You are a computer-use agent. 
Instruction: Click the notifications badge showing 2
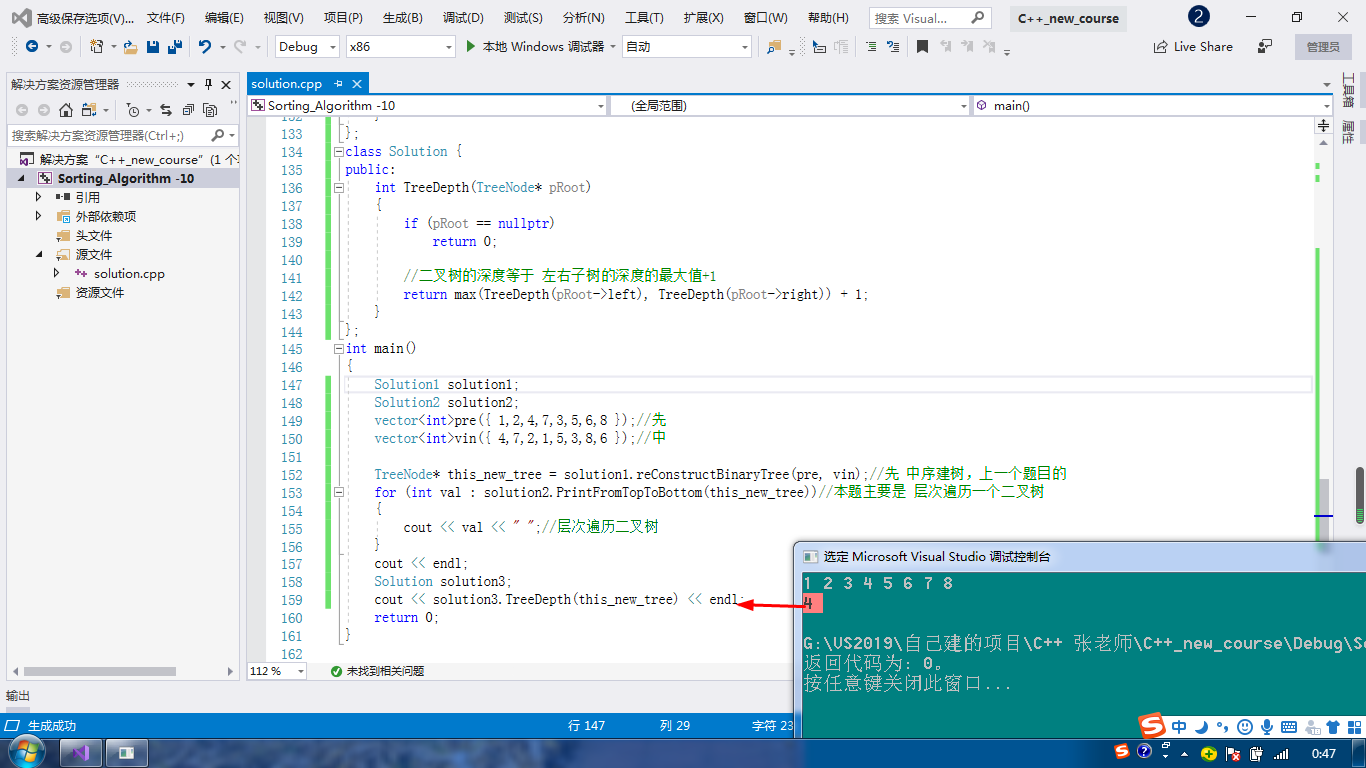click(1199, 17)
